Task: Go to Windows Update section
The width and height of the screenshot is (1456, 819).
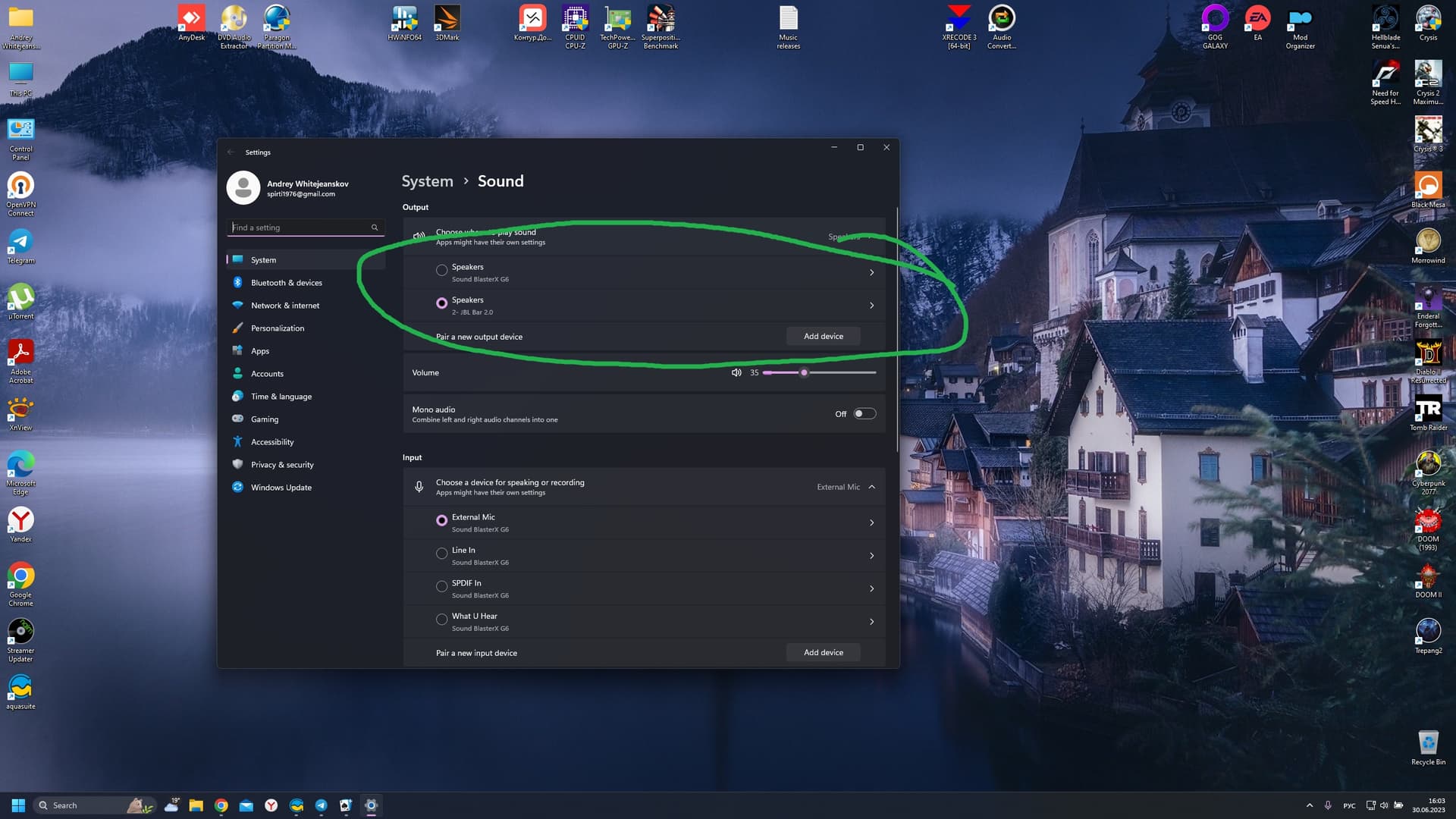Action: (x=281, y=488)
